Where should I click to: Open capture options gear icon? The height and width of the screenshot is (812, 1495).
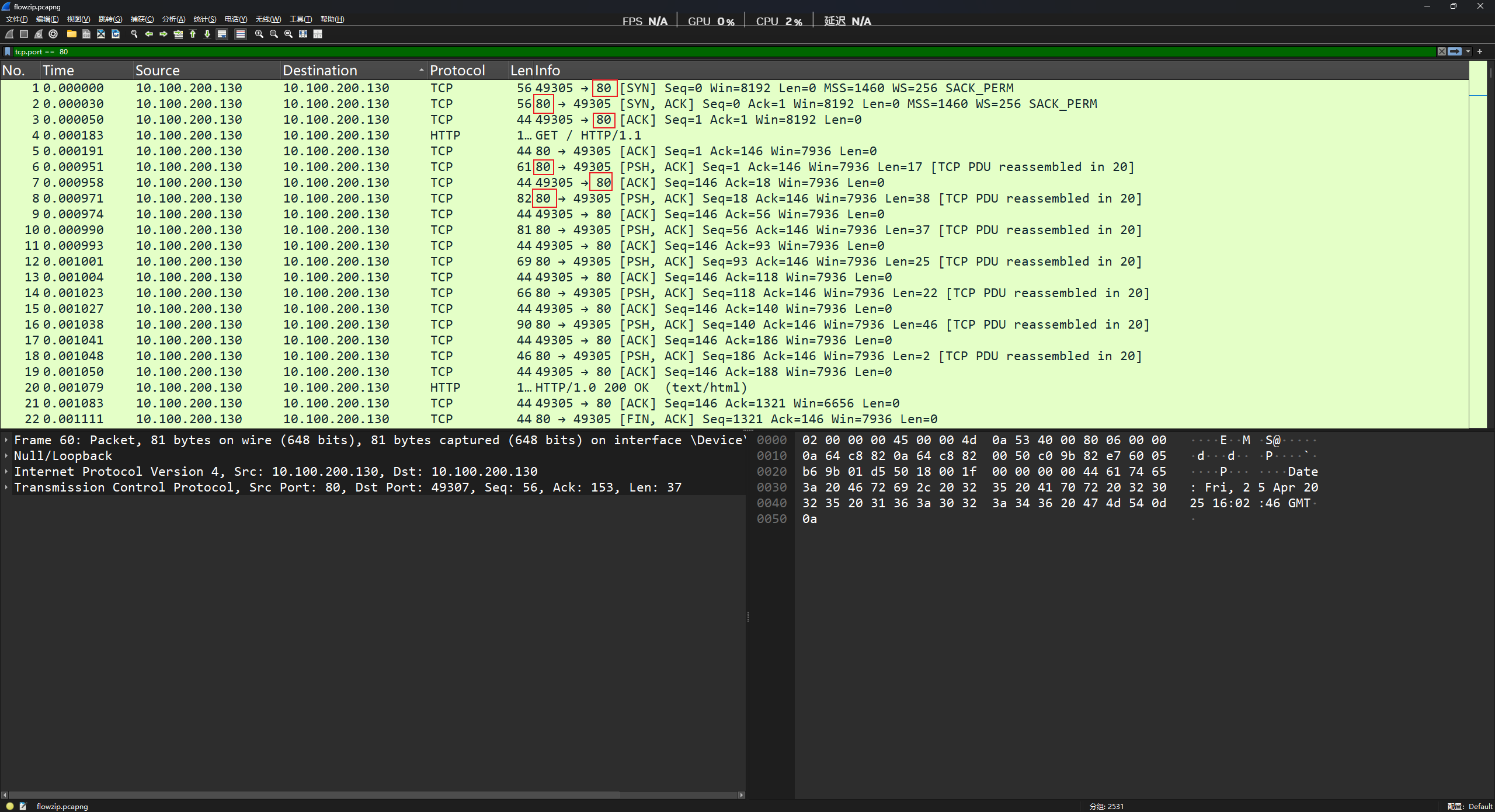click(x=53, y=34)
